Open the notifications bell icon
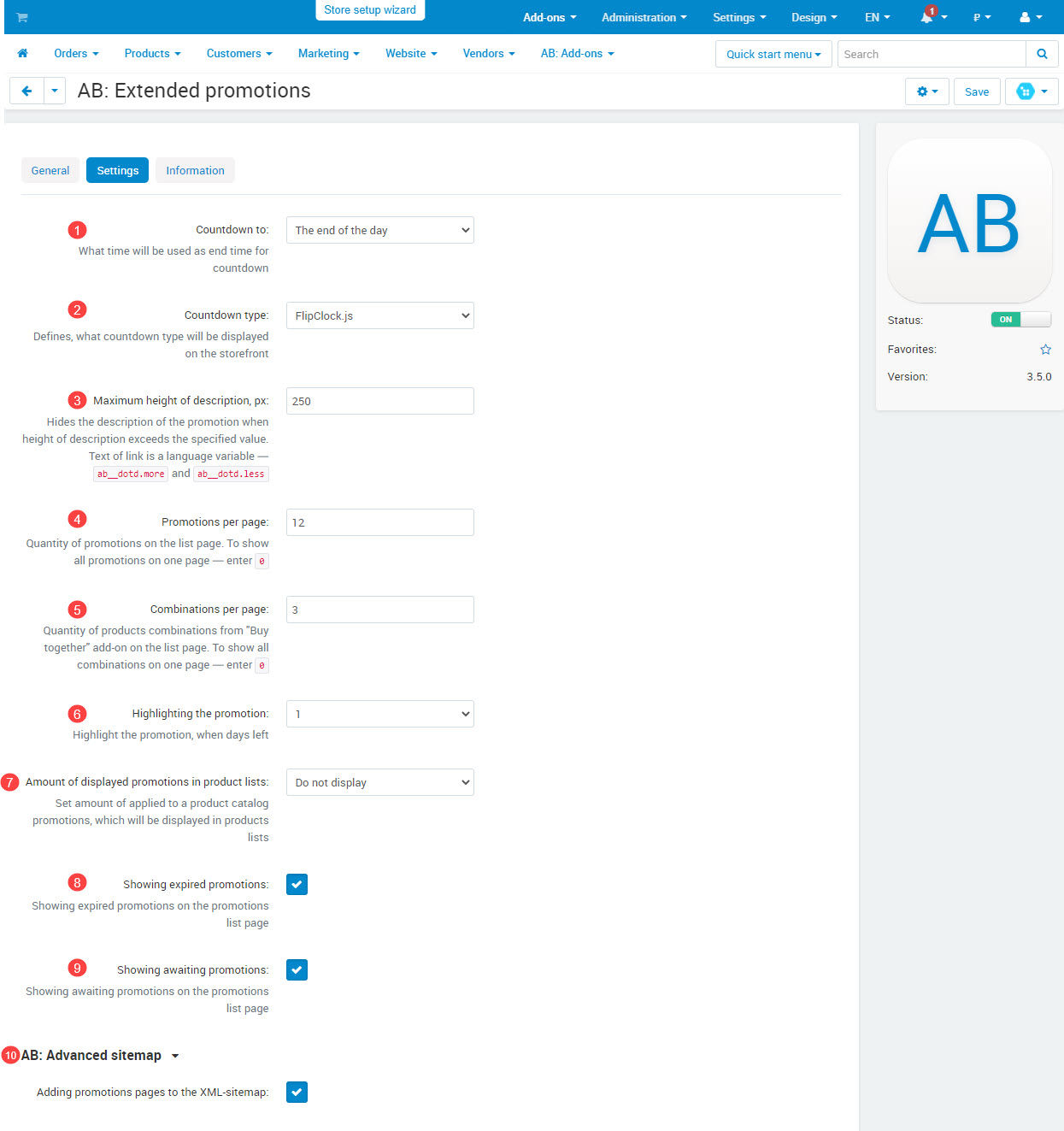 (x=927, y=17)
